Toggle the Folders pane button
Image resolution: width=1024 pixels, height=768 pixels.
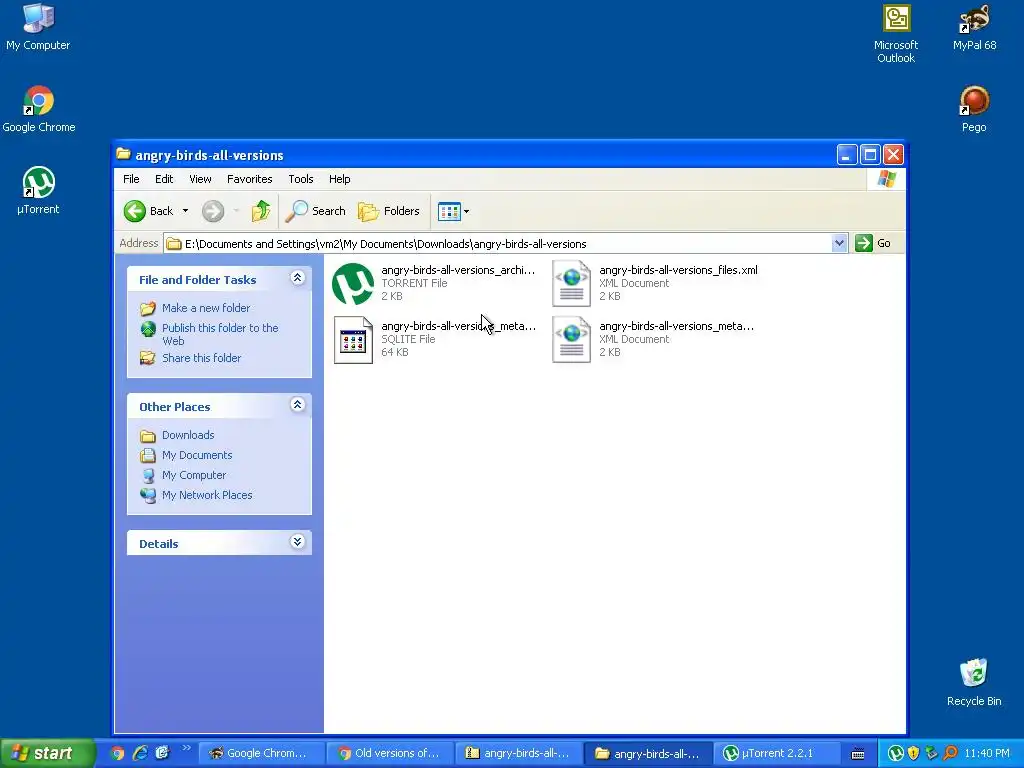pos(389,211)
